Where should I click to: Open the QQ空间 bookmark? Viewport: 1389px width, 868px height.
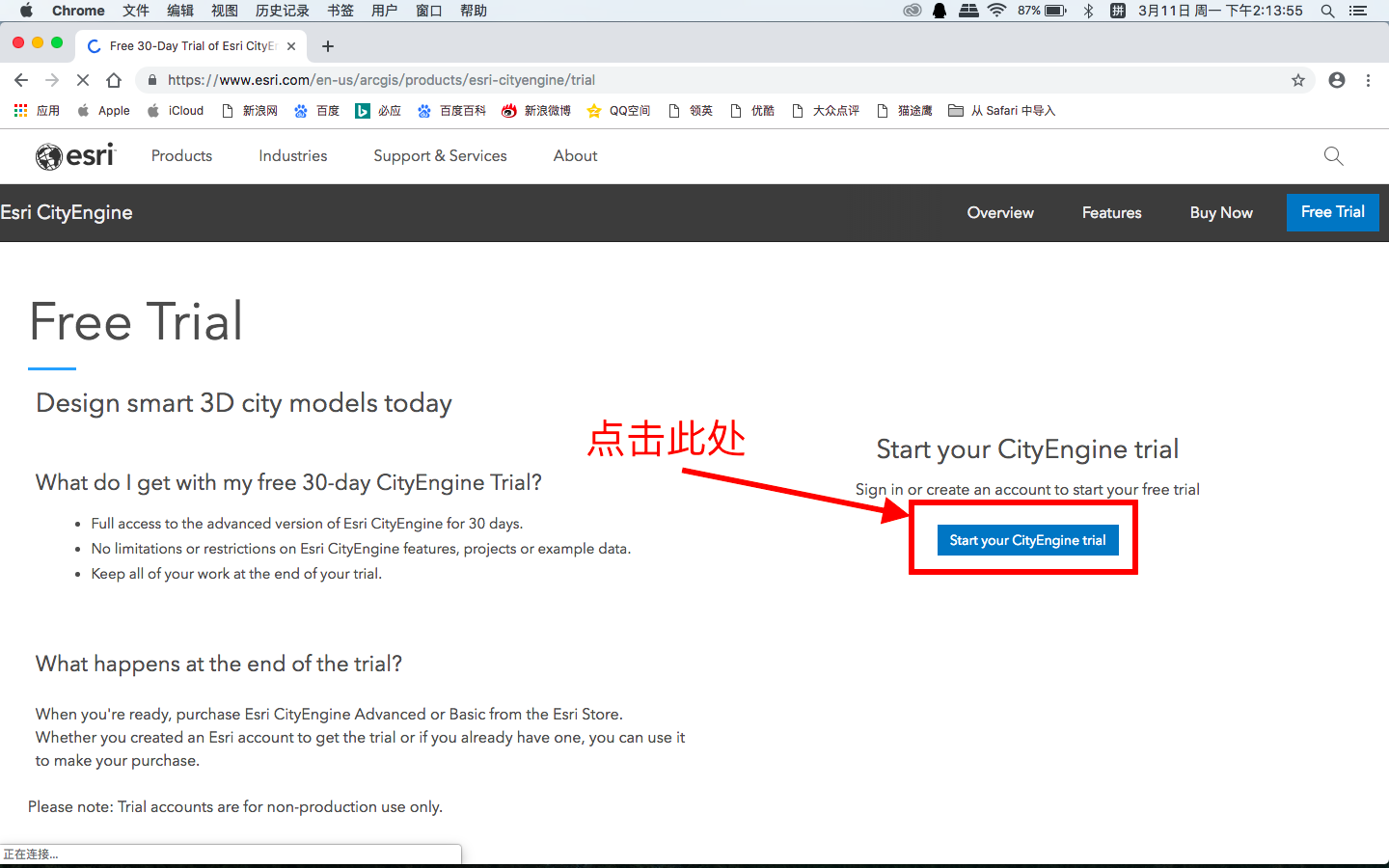[619, 111]
